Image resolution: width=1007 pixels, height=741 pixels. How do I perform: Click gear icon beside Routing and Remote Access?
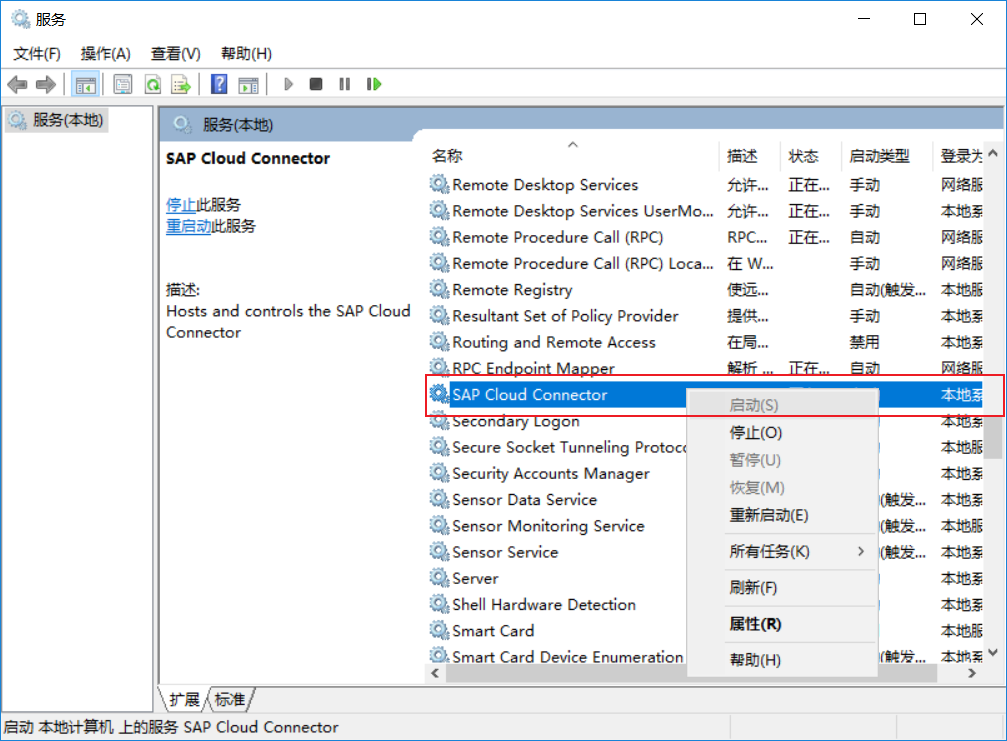[439, 342]
